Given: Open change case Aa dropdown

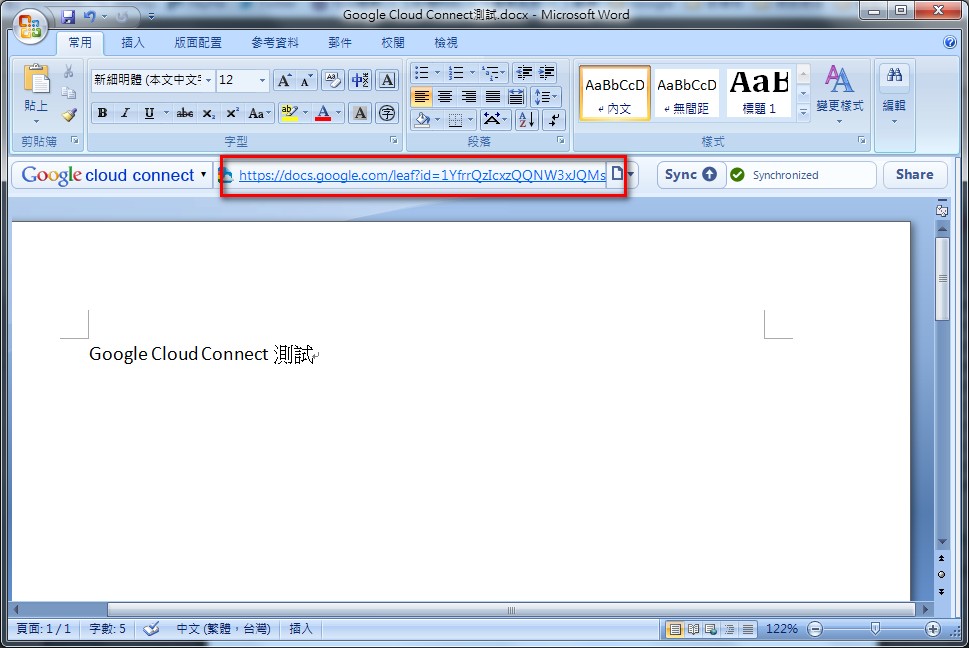Looking at the screenshot, I should (x=260, y=113).
